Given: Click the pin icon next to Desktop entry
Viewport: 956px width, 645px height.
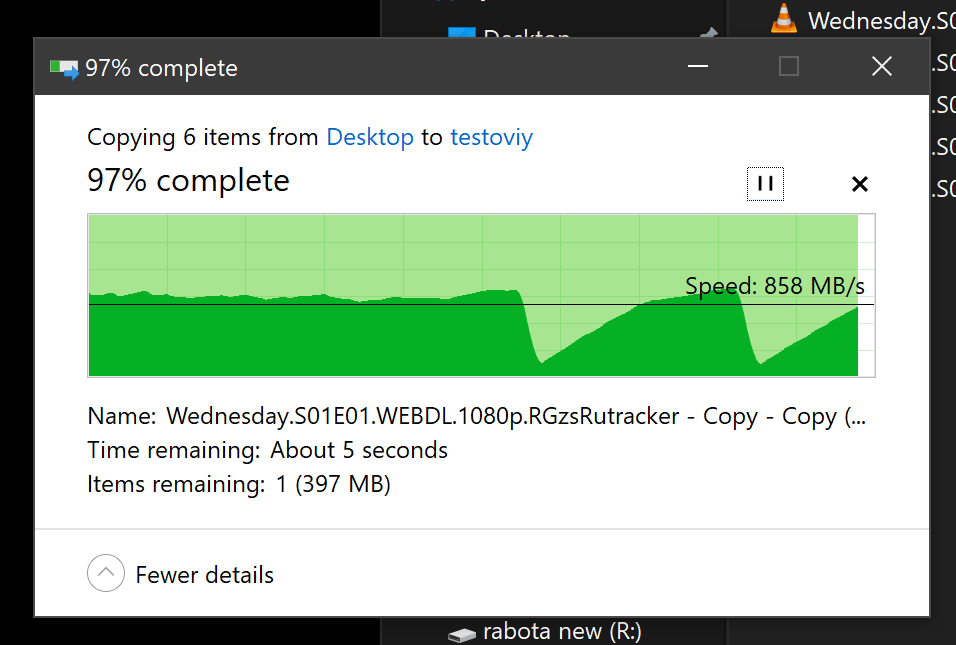Looking at the screenshot, I should pyautogui.click(x=708, y=34).
